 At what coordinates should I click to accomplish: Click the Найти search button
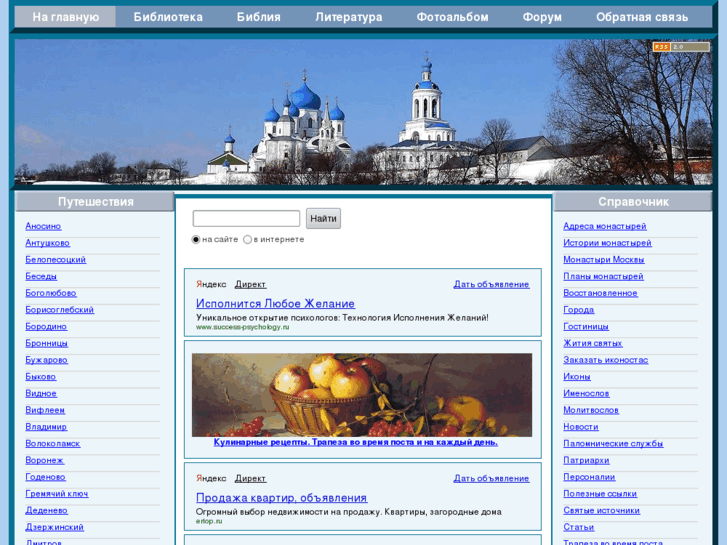[323, 218]
